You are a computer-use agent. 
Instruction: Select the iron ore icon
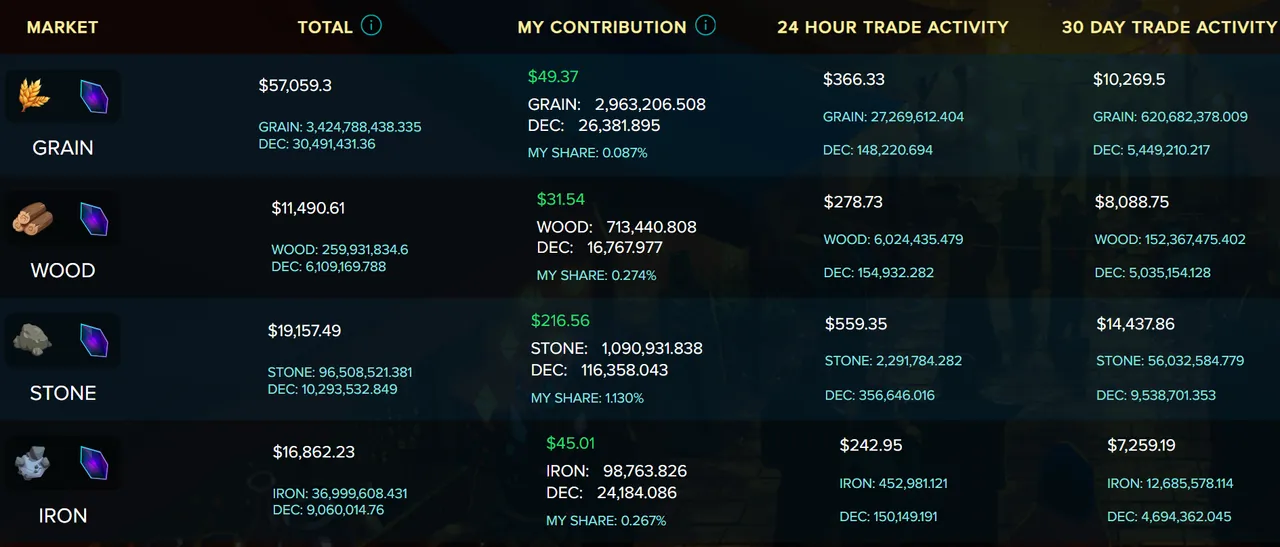(x=33, y=464)
